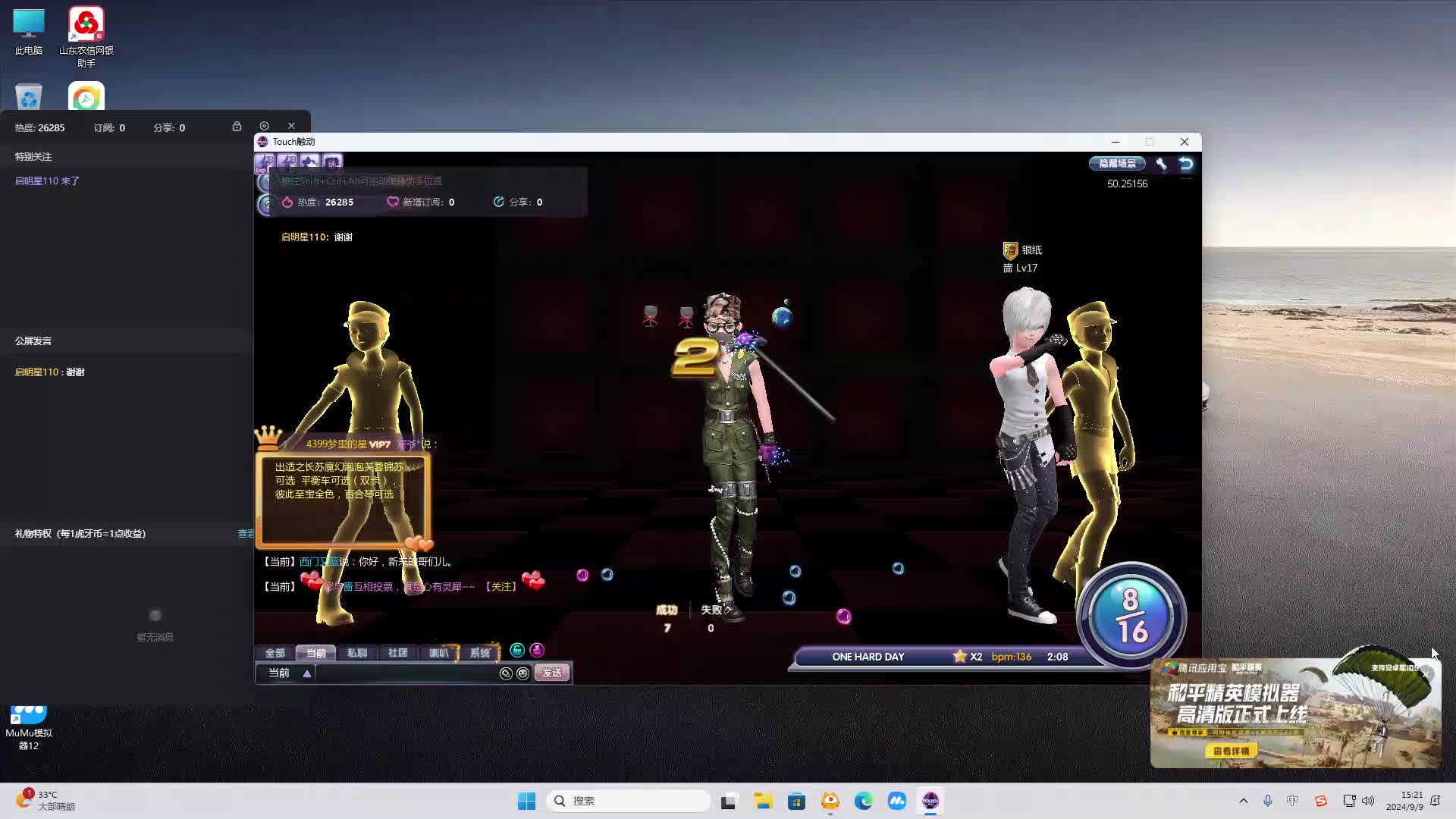Open settings gear in stream overlay panel
This screenshot has width=1456, height=819.
click(264, 126)
